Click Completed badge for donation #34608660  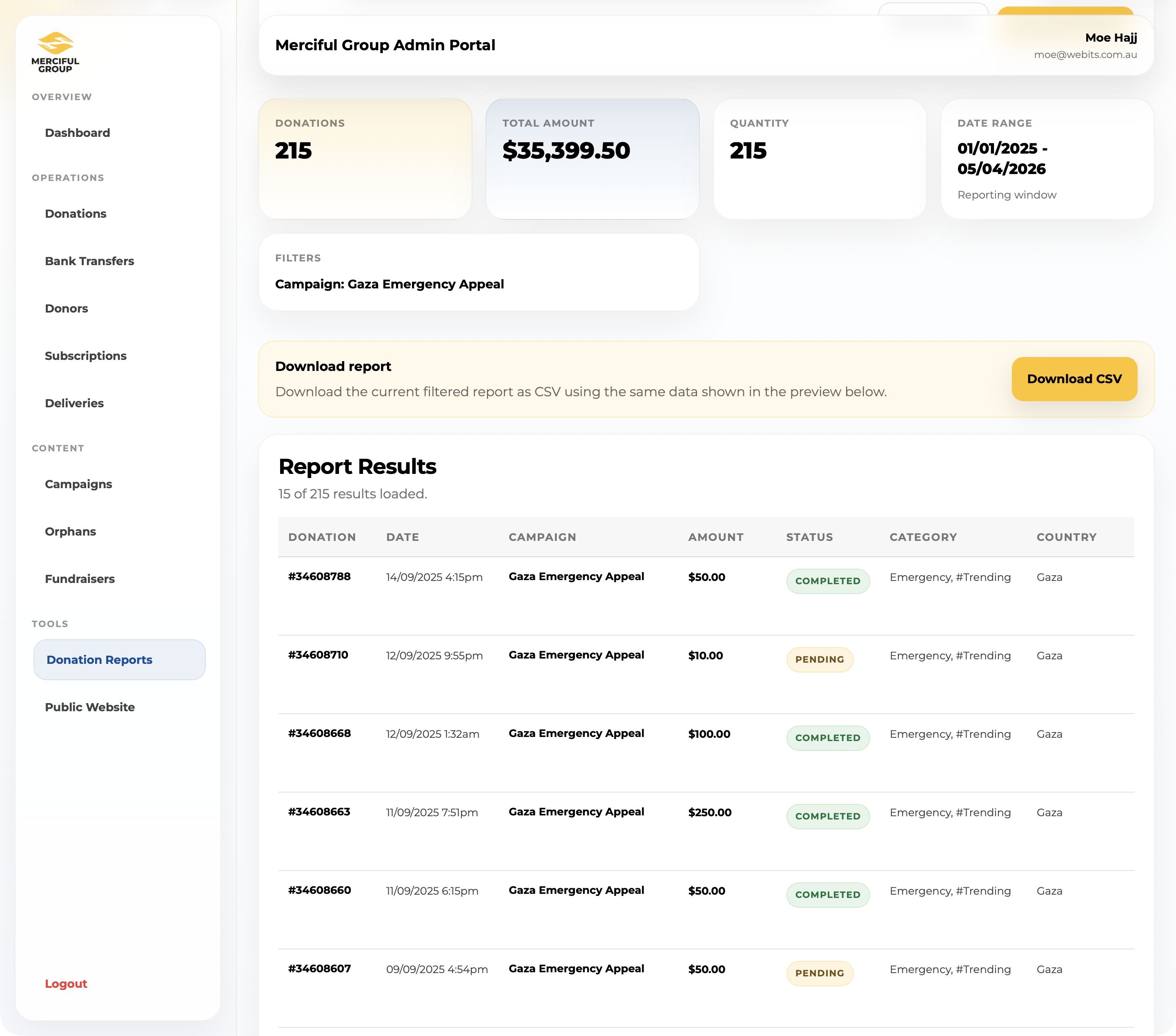[828, 895]
